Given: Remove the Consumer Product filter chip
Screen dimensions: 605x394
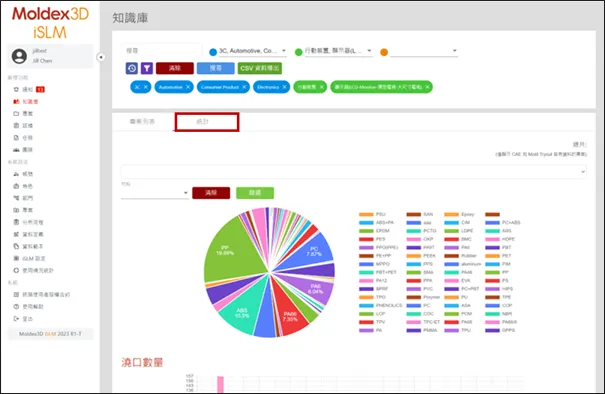Looking at the screenshot, I should click(244, 87).
